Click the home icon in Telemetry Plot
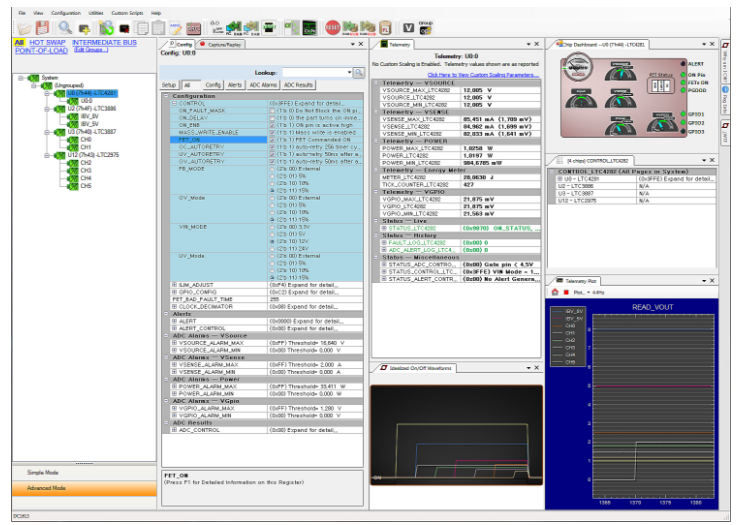Screen dimensions: 743x525 (x=555, y=292)
